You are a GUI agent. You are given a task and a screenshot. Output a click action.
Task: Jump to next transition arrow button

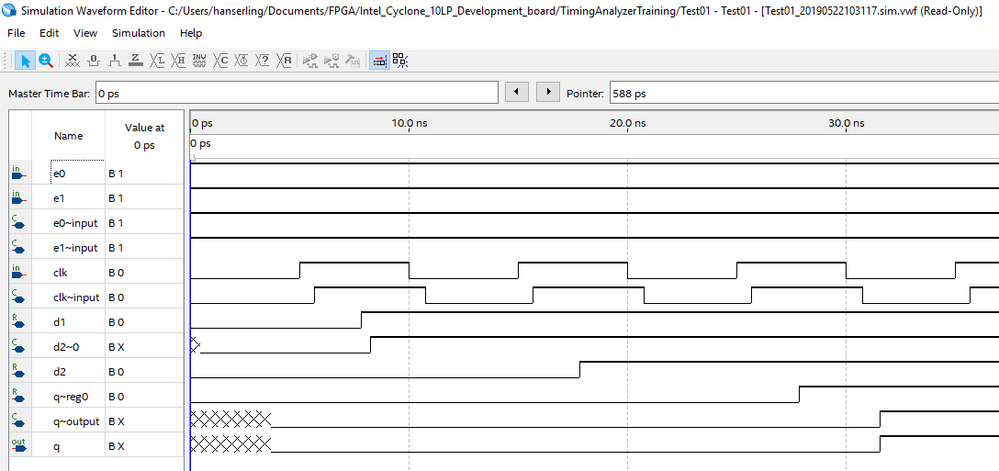pyautogui.click(x=548, y=92)
